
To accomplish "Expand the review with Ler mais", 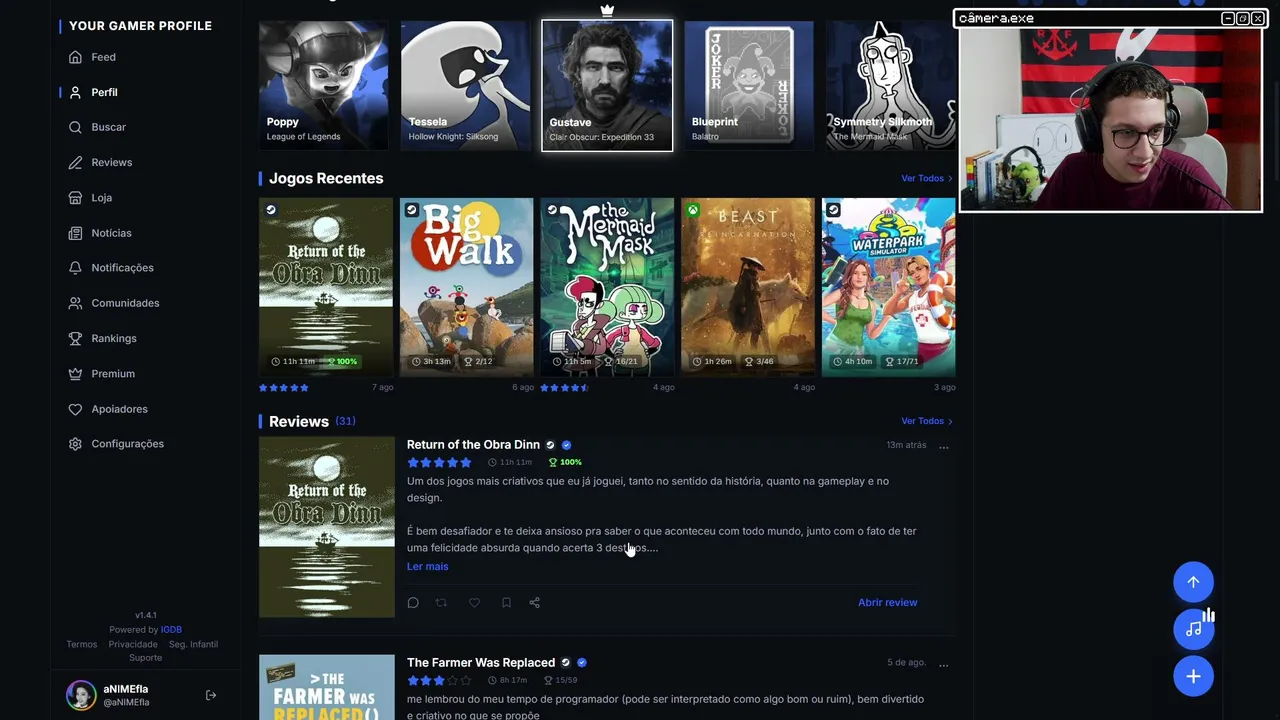I will tap(427, 567).
